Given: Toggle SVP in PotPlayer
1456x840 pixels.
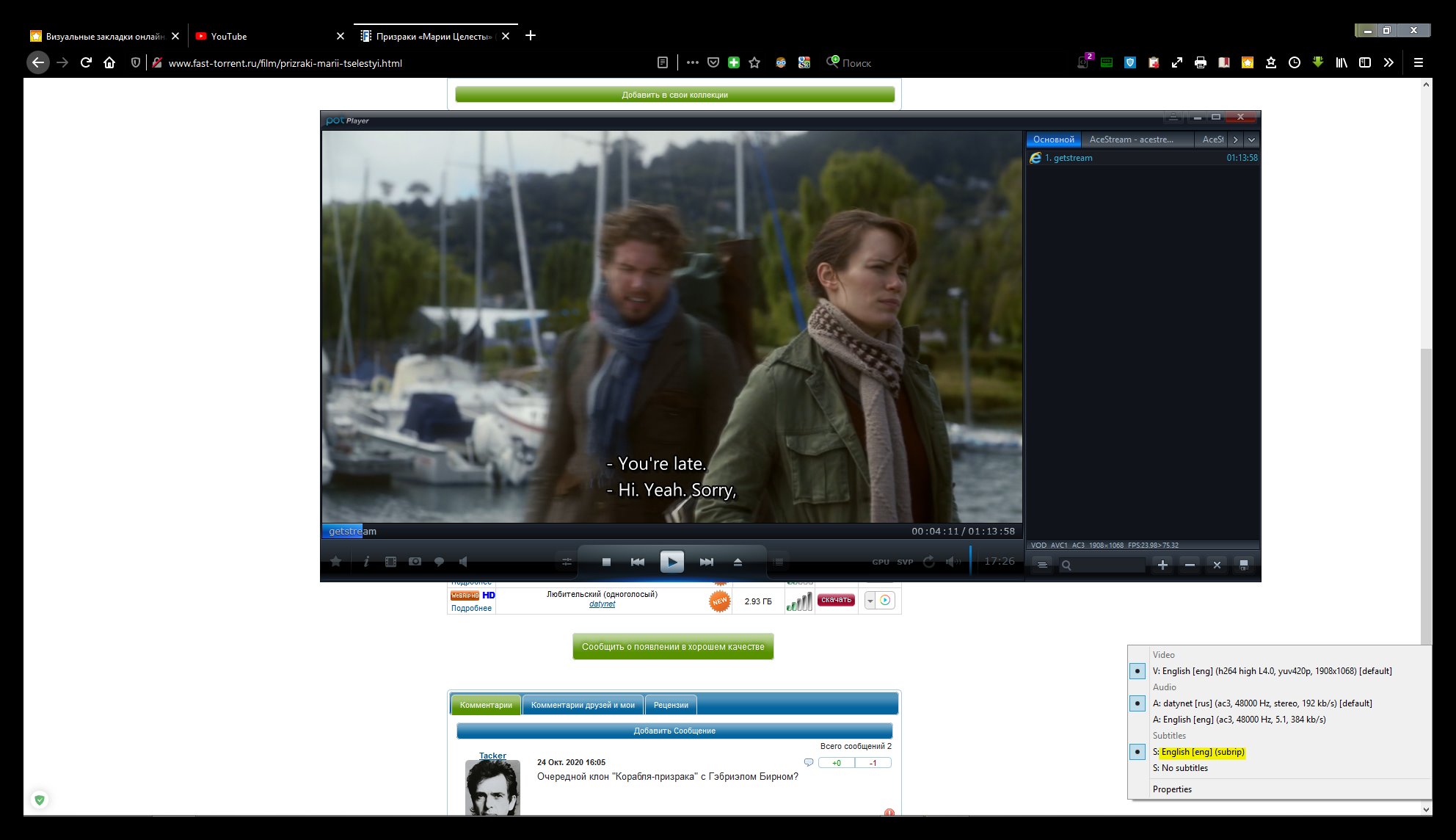Looking at the screenshot, I should pyautogui.click(x=905, y=562).
